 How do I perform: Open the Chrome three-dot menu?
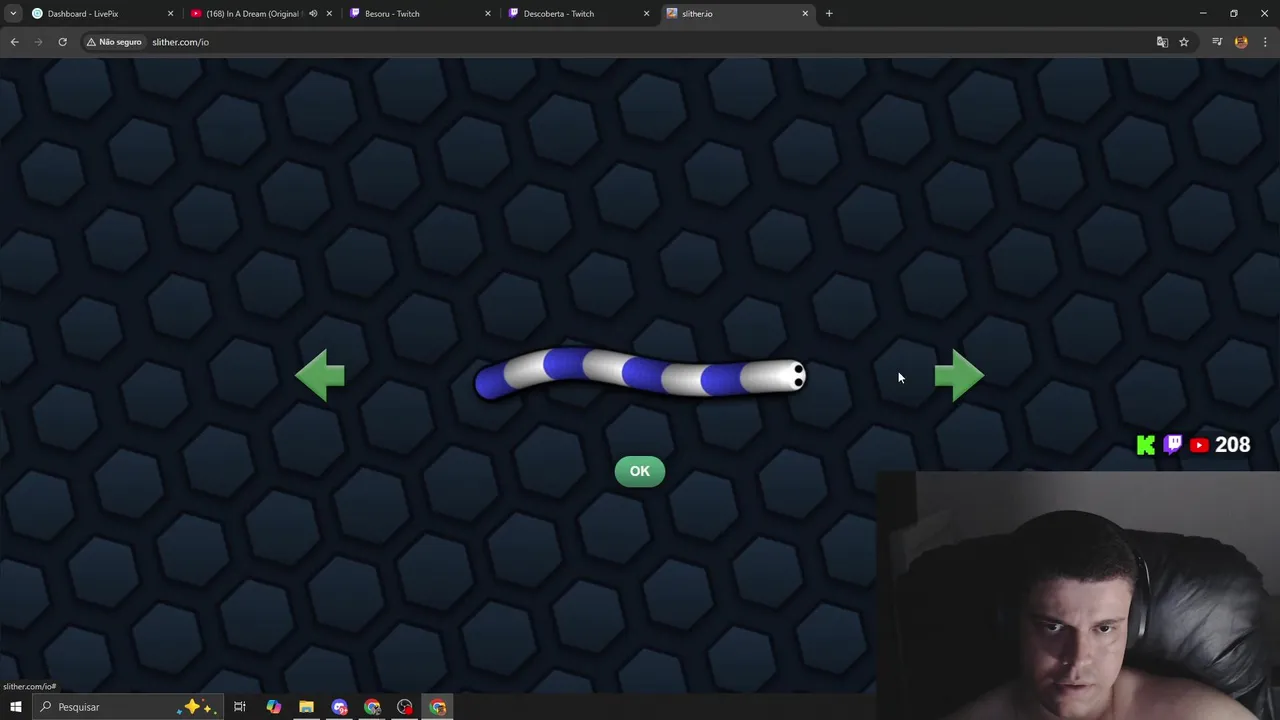click(1266, 42)
